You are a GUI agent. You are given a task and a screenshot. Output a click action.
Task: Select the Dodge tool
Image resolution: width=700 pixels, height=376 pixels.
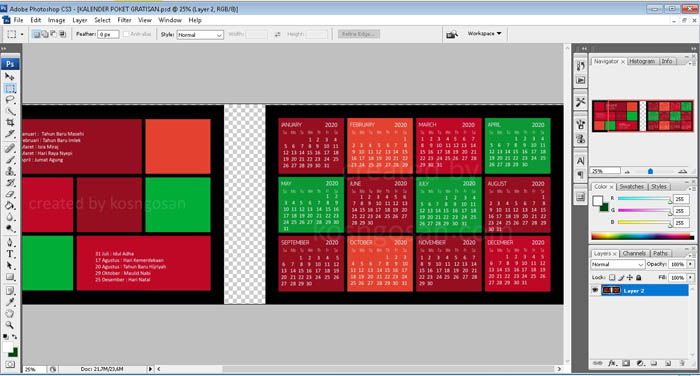tap(10, 229)
